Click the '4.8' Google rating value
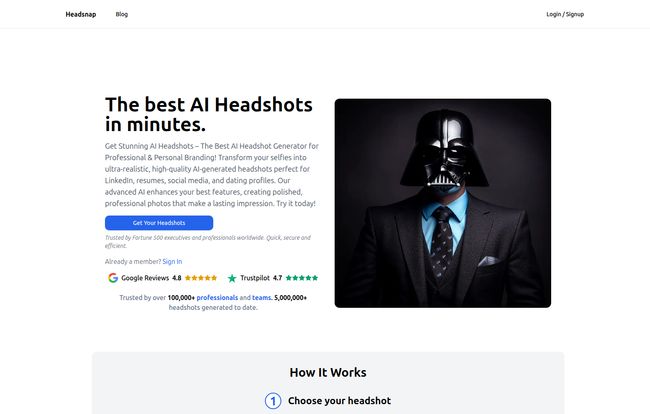Screen dimensions: 650x414 tap(177, 278)
